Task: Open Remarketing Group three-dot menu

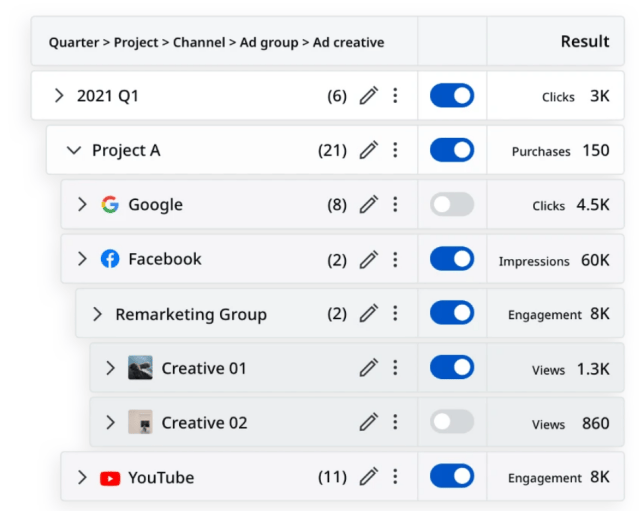Action: point(395,313)
